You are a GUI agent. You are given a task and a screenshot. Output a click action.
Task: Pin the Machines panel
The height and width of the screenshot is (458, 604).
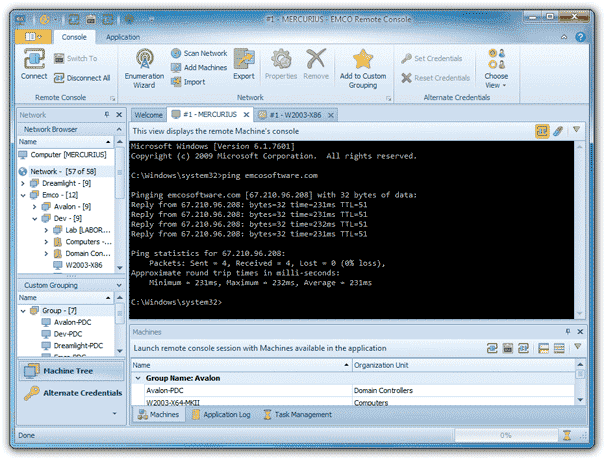click(x=568, y=331)
